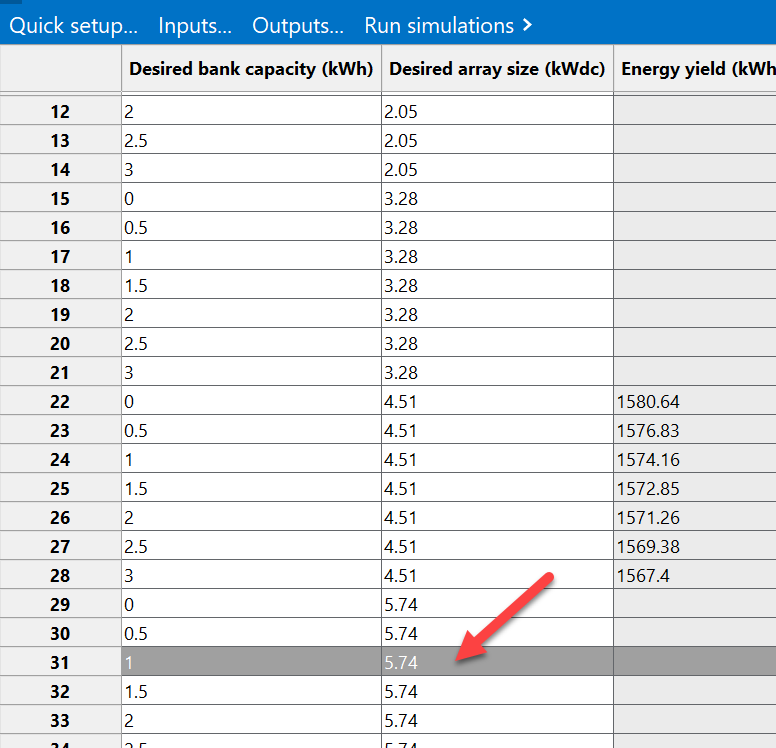776x748 pixels.
Task: Click the Energy yield column header
Action: click(x=695, y=69)
